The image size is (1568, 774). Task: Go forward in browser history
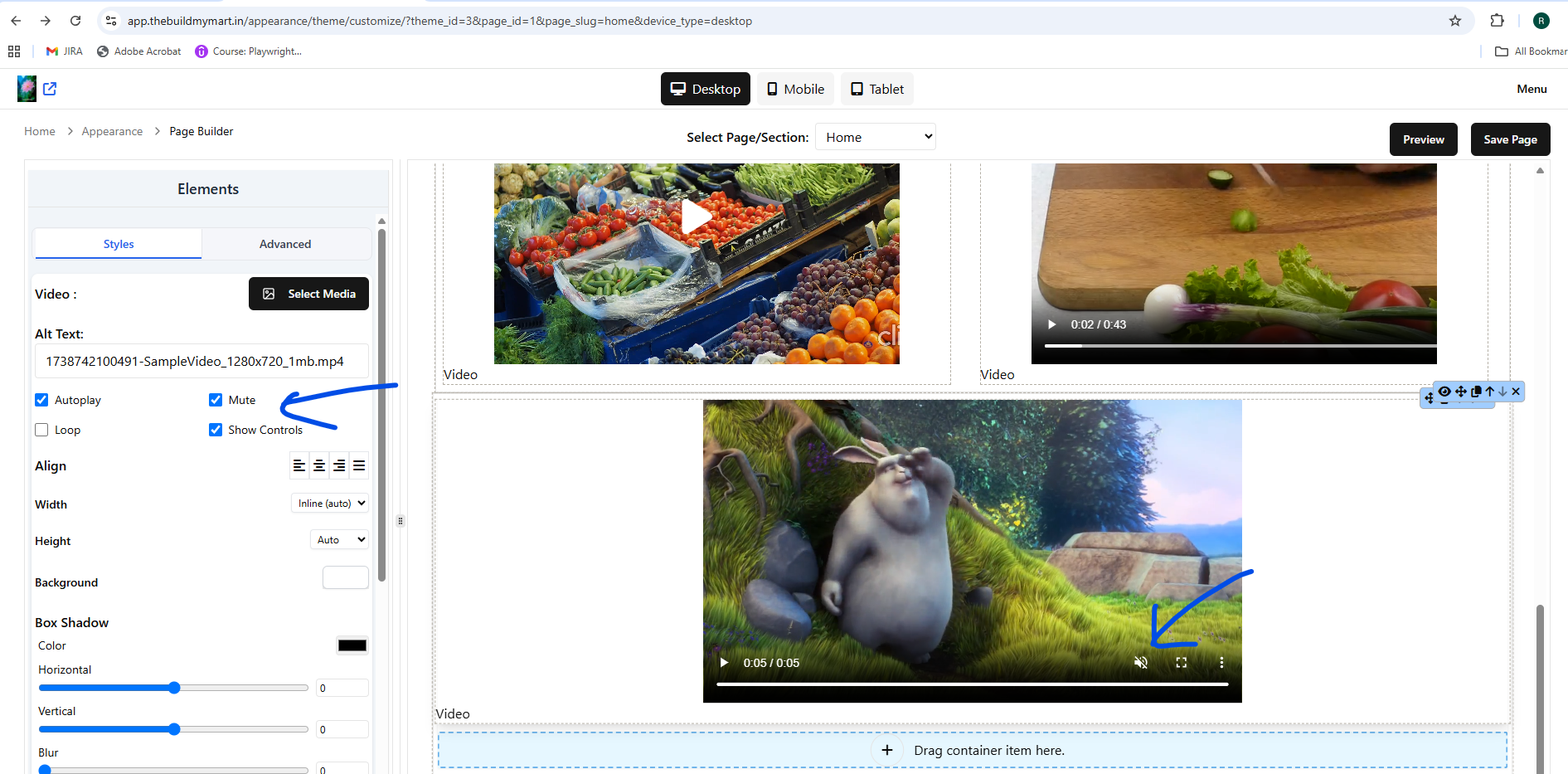(x=46, y=21)
